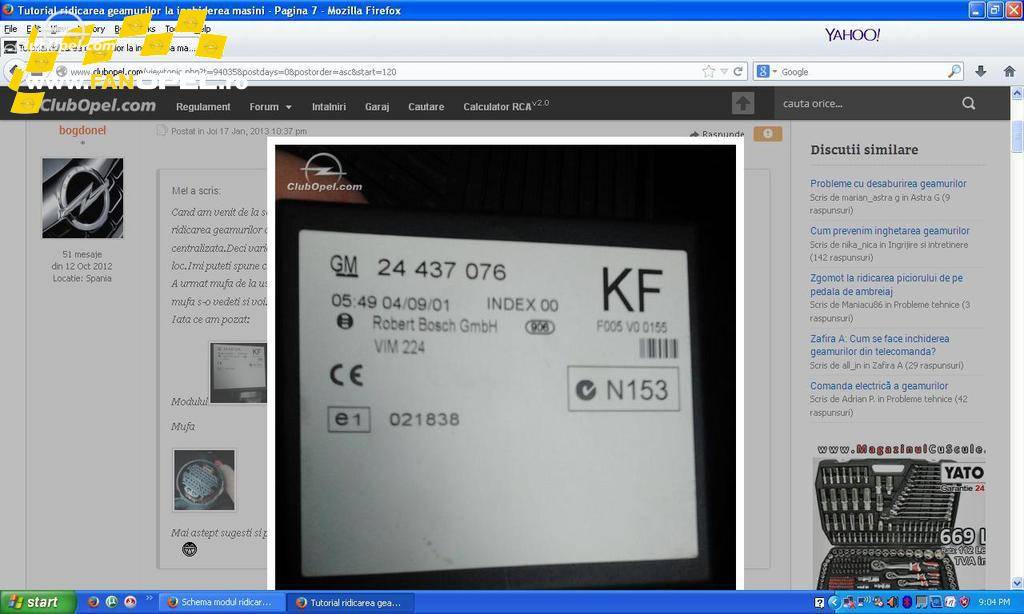
Task: Click the red shield icon in system tray
Action: (x=964, y=602)
